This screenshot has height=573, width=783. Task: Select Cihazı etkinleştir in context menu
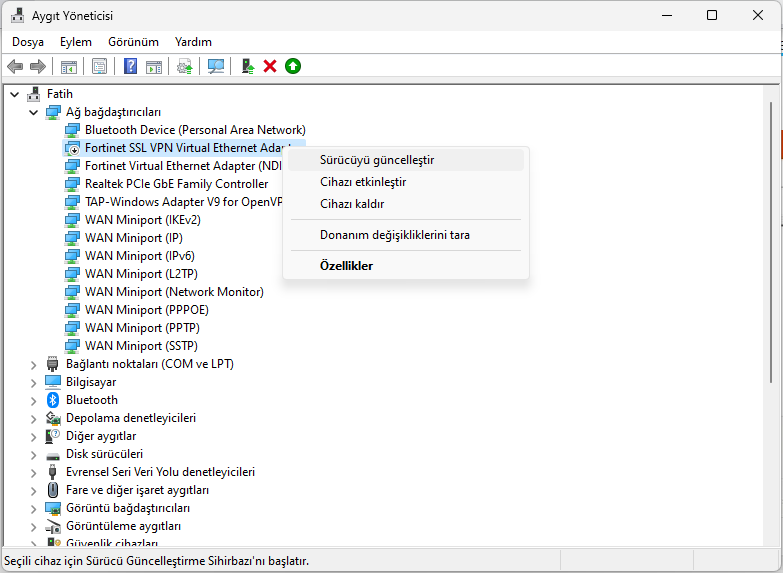(362, 182)
